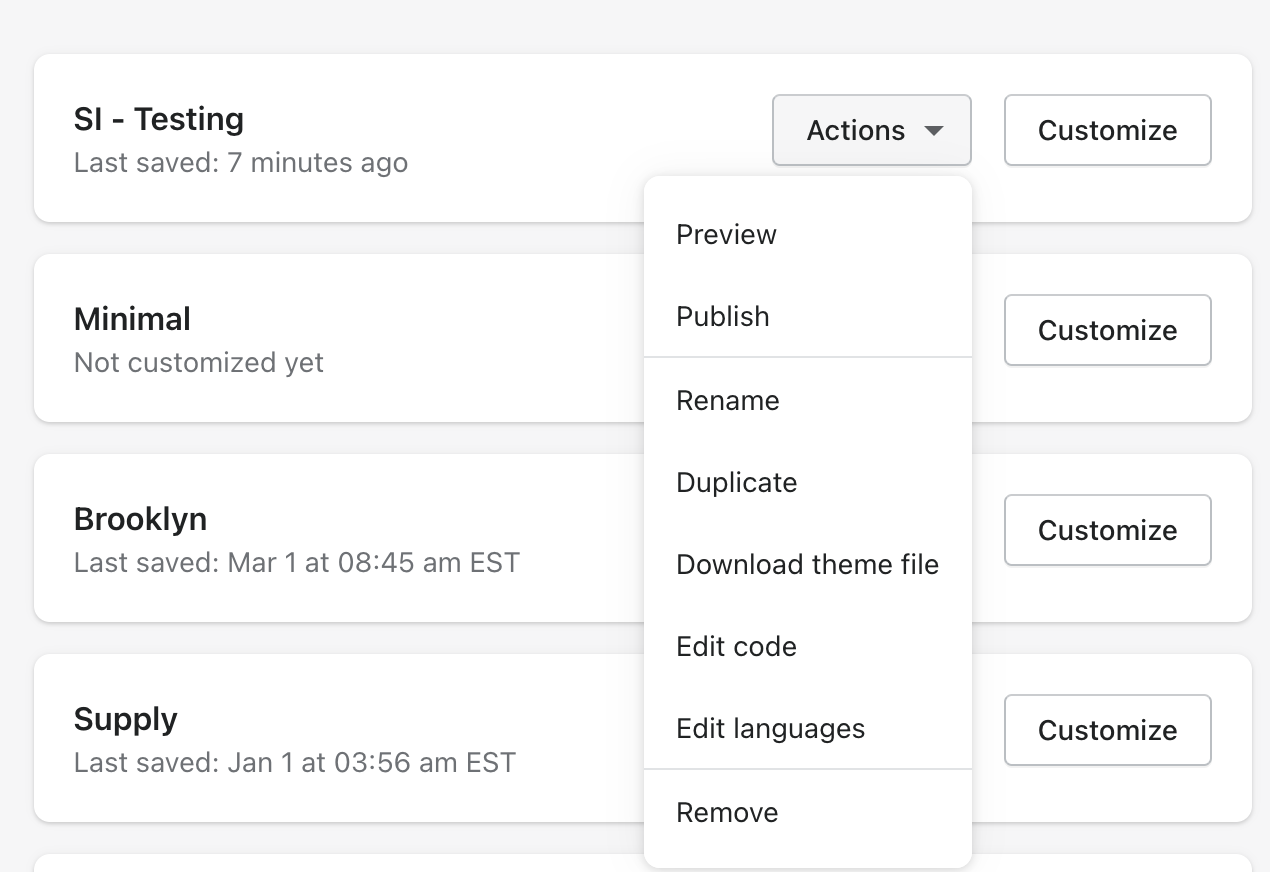Customize the SI - Testing theme
Viewport: 1270px width, 872px height.
pos(1107,130)
